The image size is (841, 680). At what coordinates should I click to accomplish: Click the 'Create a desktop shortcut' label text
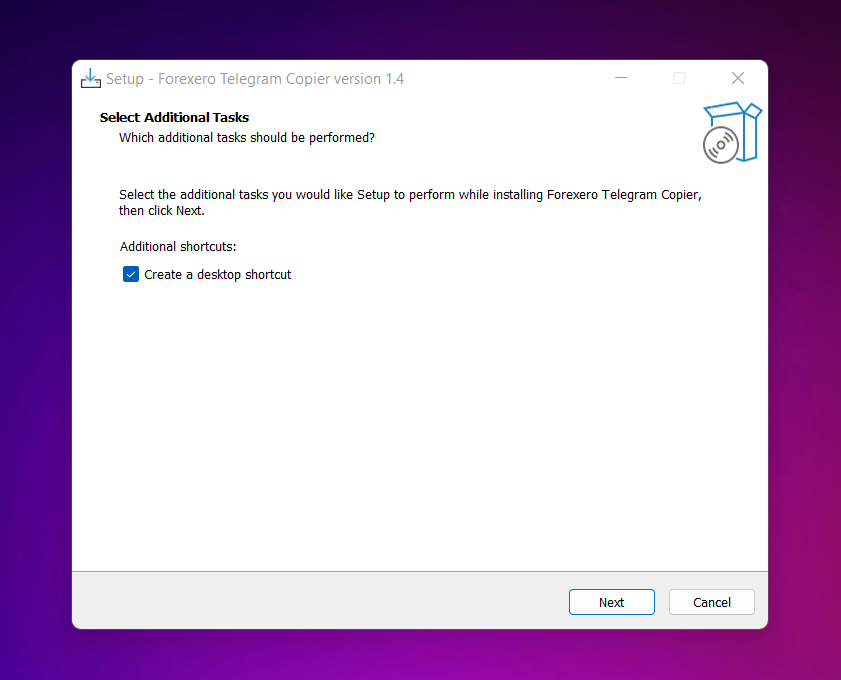[x=218, y=275]
